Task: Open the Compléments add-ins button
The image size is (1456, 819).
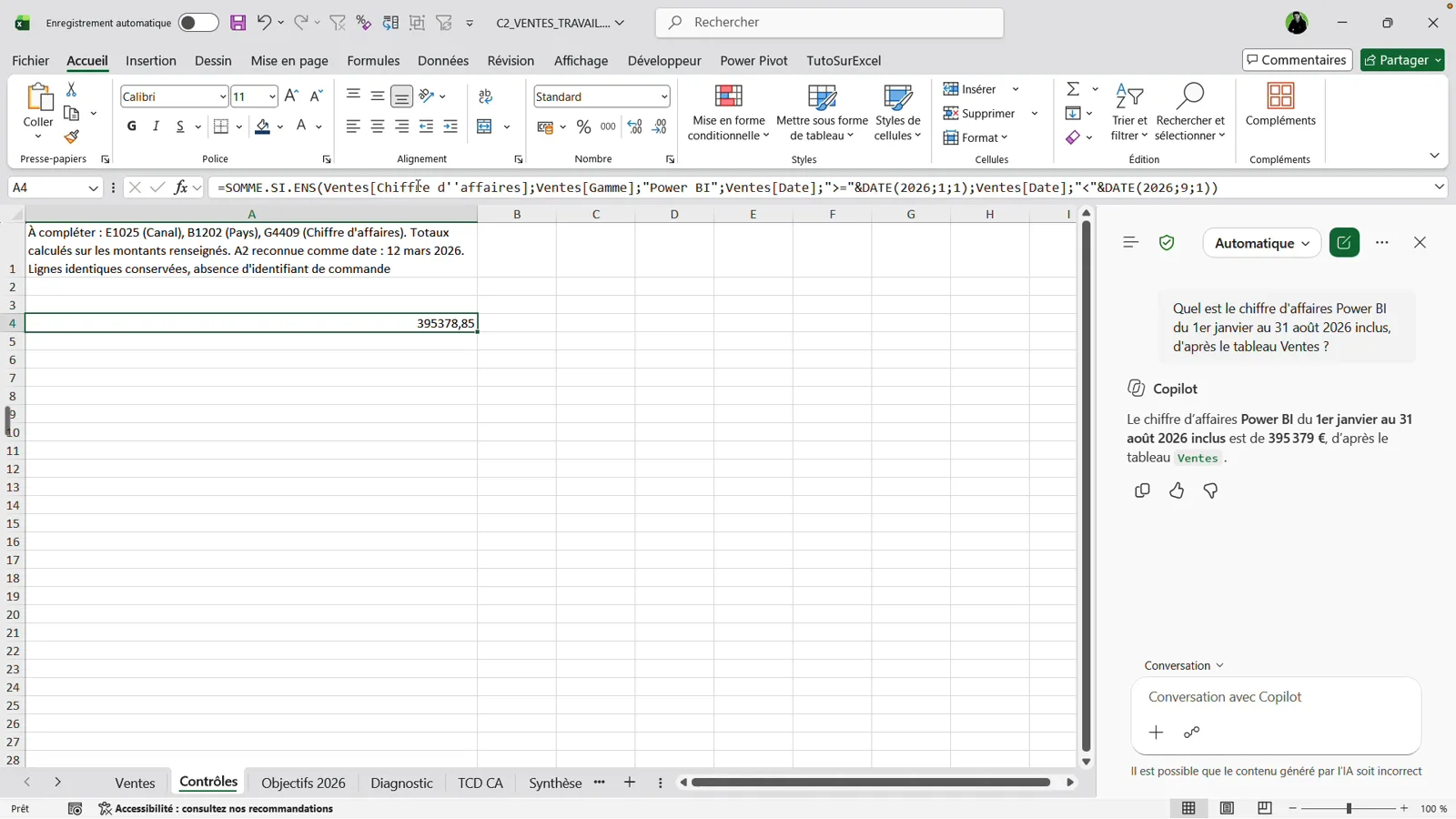Action: coord(1280,106)
